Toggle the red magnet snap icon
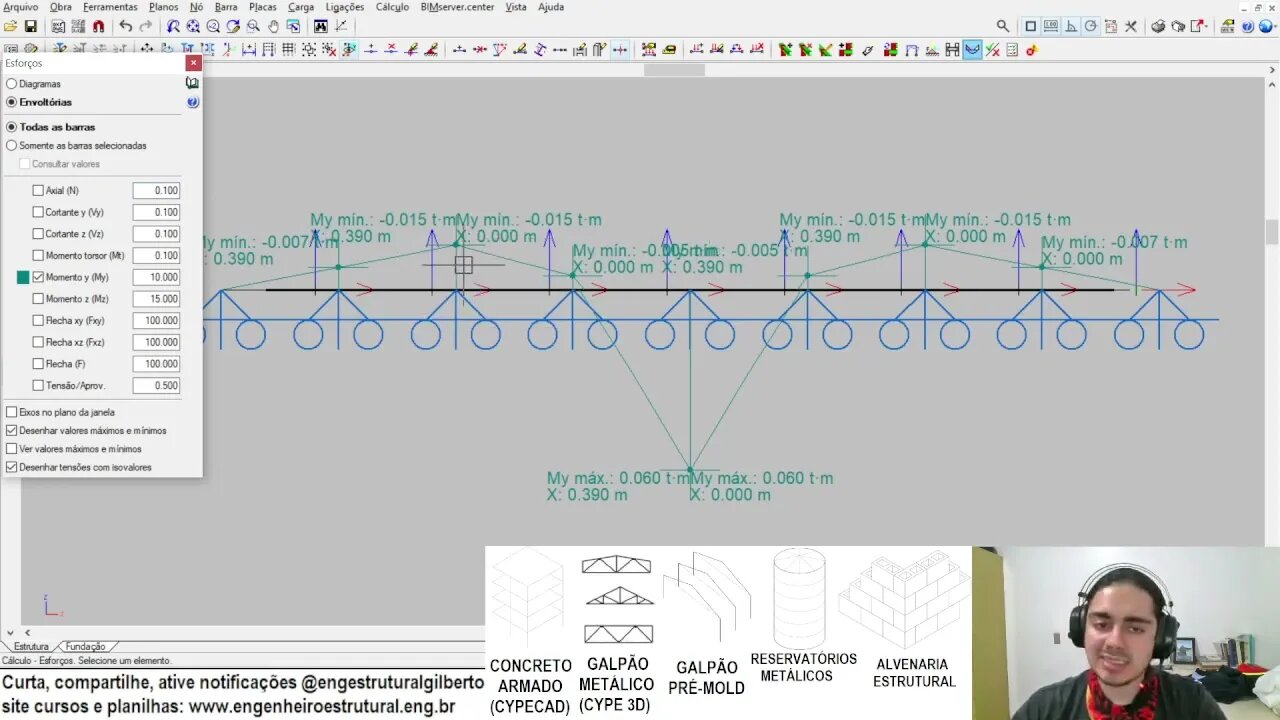 click(98, 26)
